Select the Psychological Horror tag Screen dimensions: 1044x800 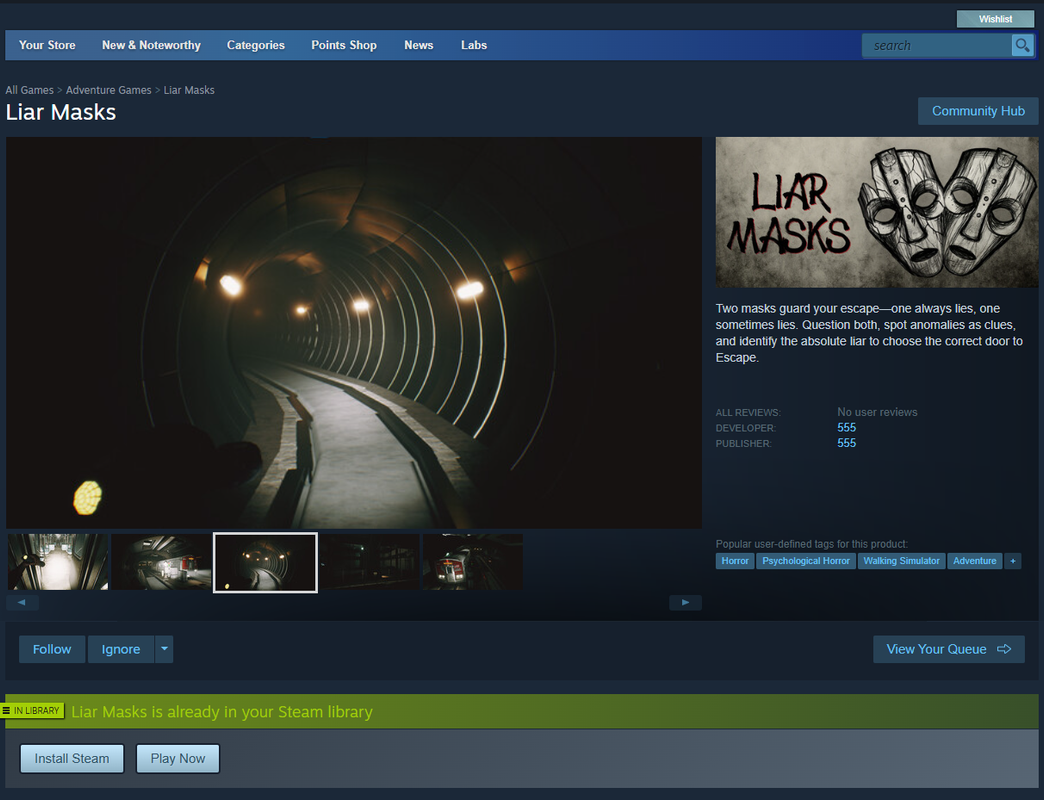(806, 561)
